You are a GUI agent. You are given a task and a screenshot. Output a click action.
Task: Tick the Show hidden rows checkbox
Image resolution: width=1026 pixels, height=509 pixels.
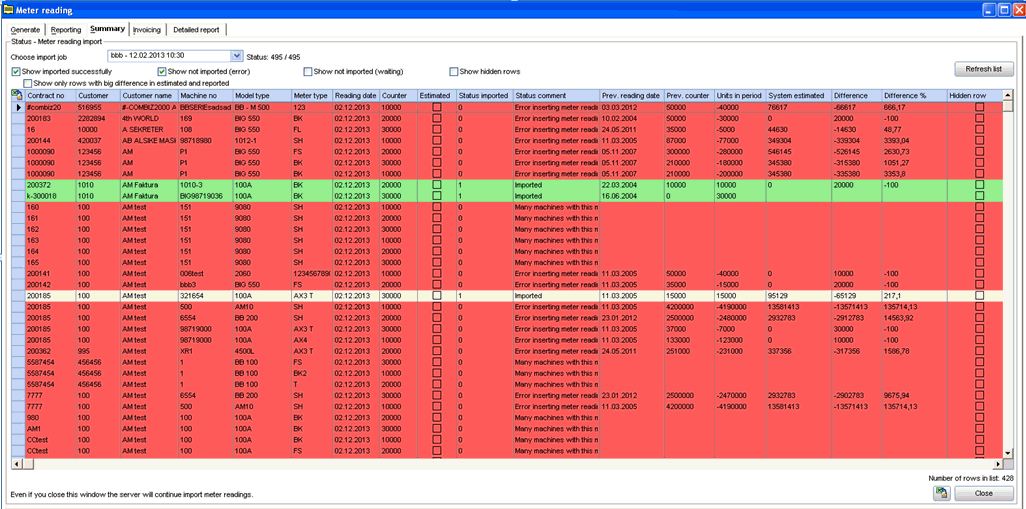[454, 72]
